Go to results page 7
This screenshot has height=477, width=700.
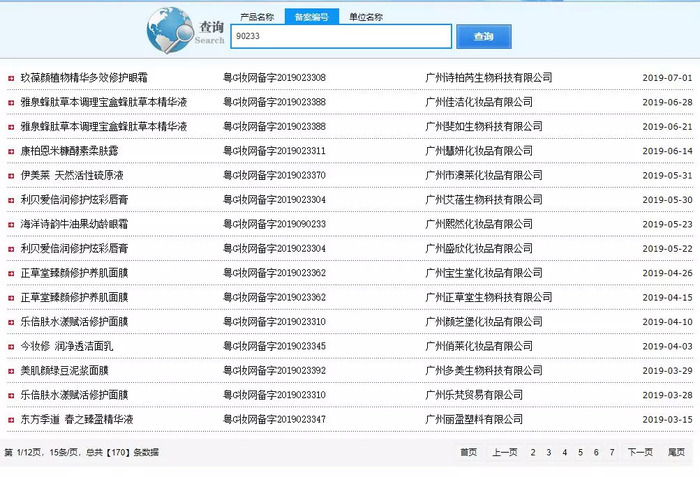[612, 452]
